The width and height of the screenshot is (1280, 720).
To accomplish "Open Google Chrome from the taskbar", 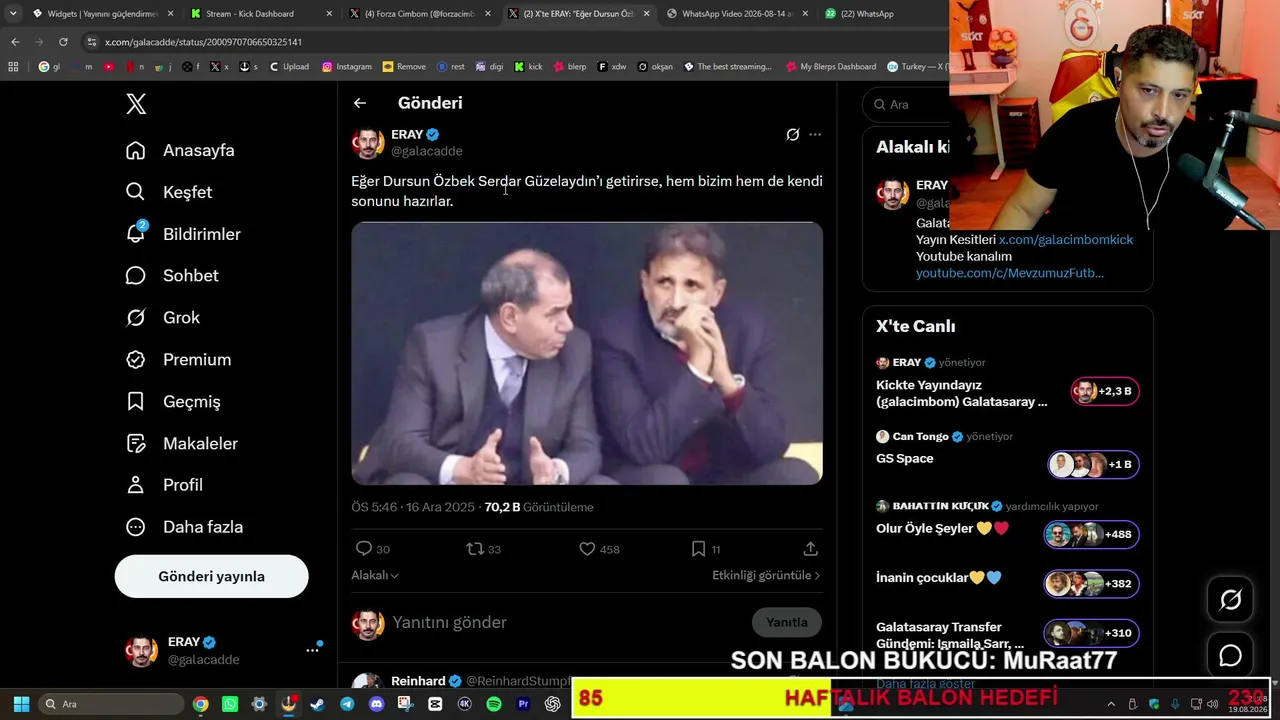I will (201, 704).
